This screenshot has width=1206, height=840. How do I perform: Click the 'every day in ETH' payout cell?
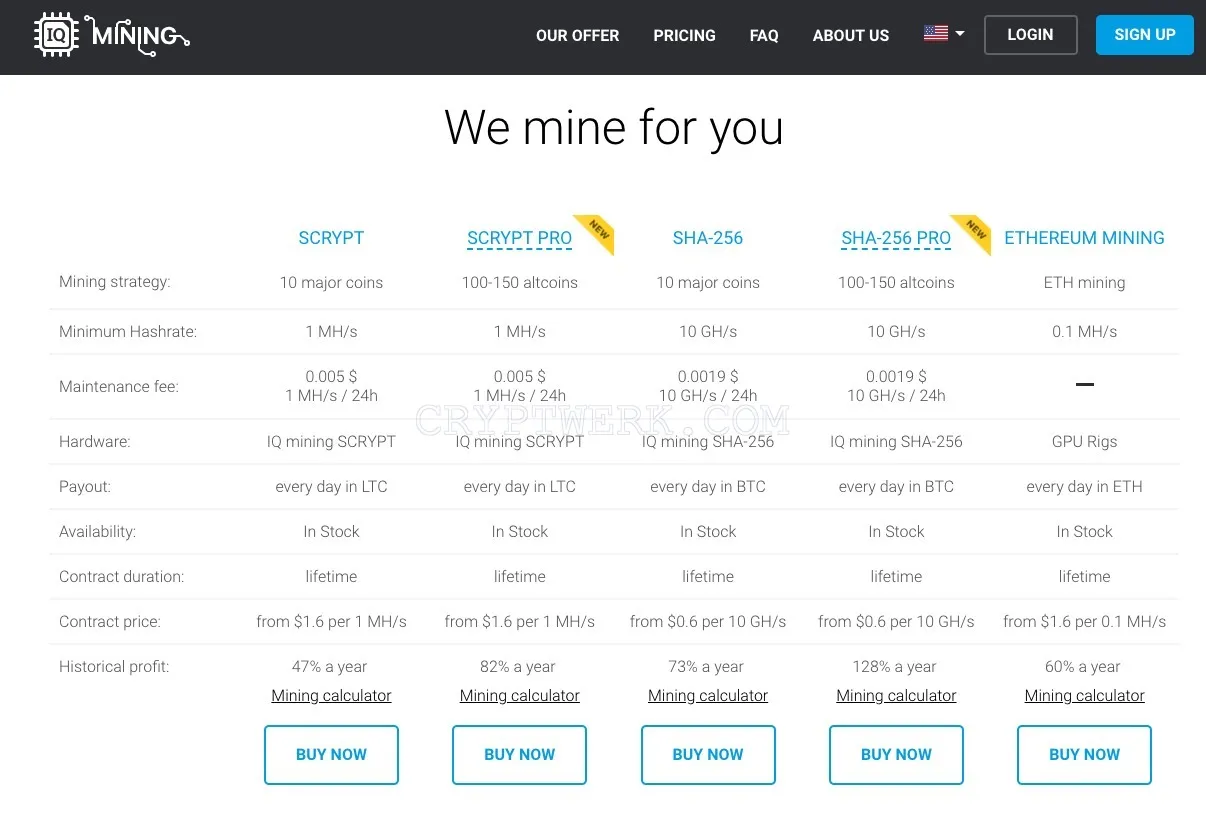[1084, 487]
